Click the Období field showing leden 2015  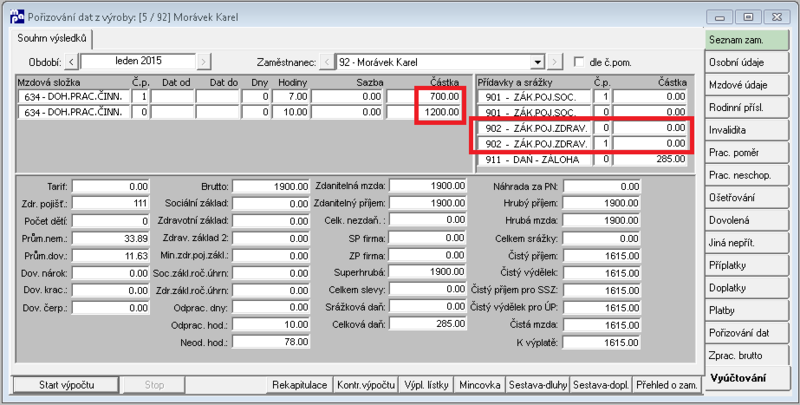(138, 61)
